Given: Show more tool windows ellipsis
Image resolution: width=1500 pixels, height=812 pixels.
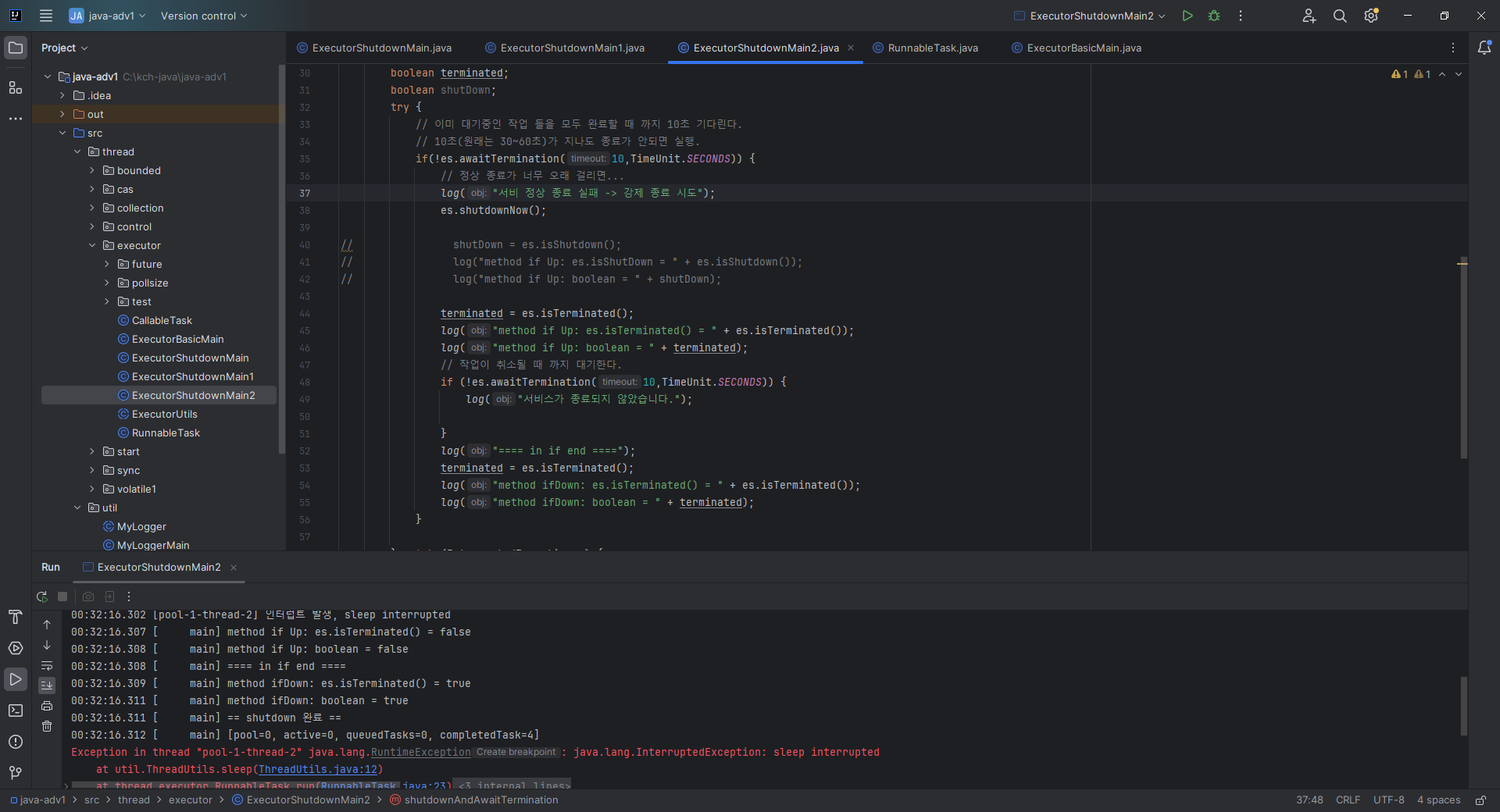Looking at the screenshot, I should coord(16,119).
